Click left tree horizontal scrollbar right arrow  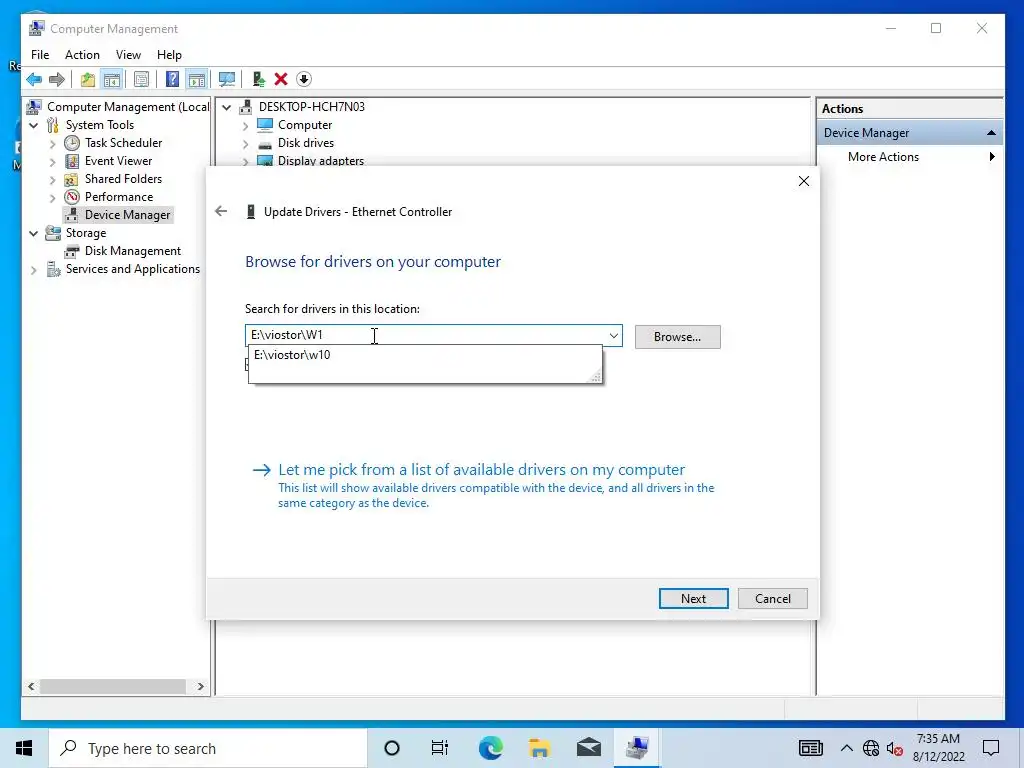click(x=200, y=686)
